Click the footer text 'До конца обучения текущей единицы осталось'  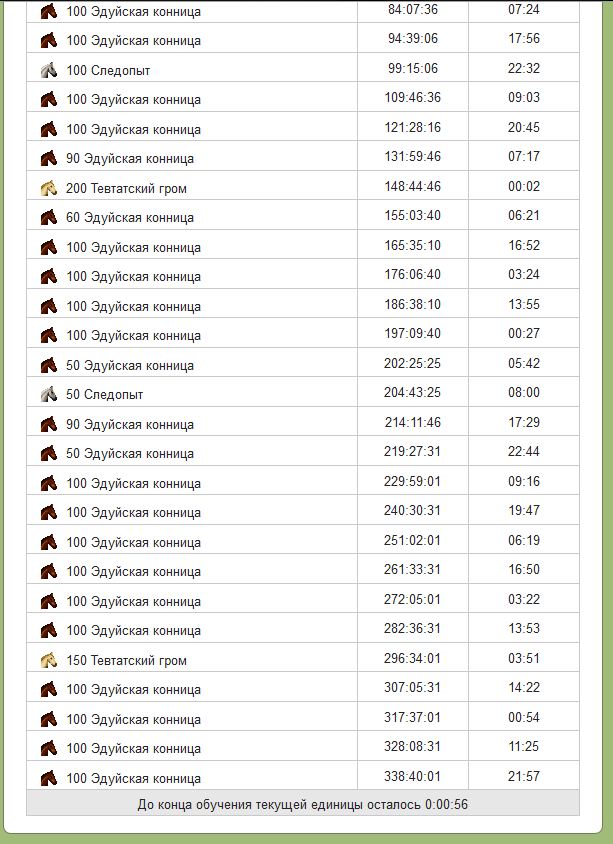[279, 805]
